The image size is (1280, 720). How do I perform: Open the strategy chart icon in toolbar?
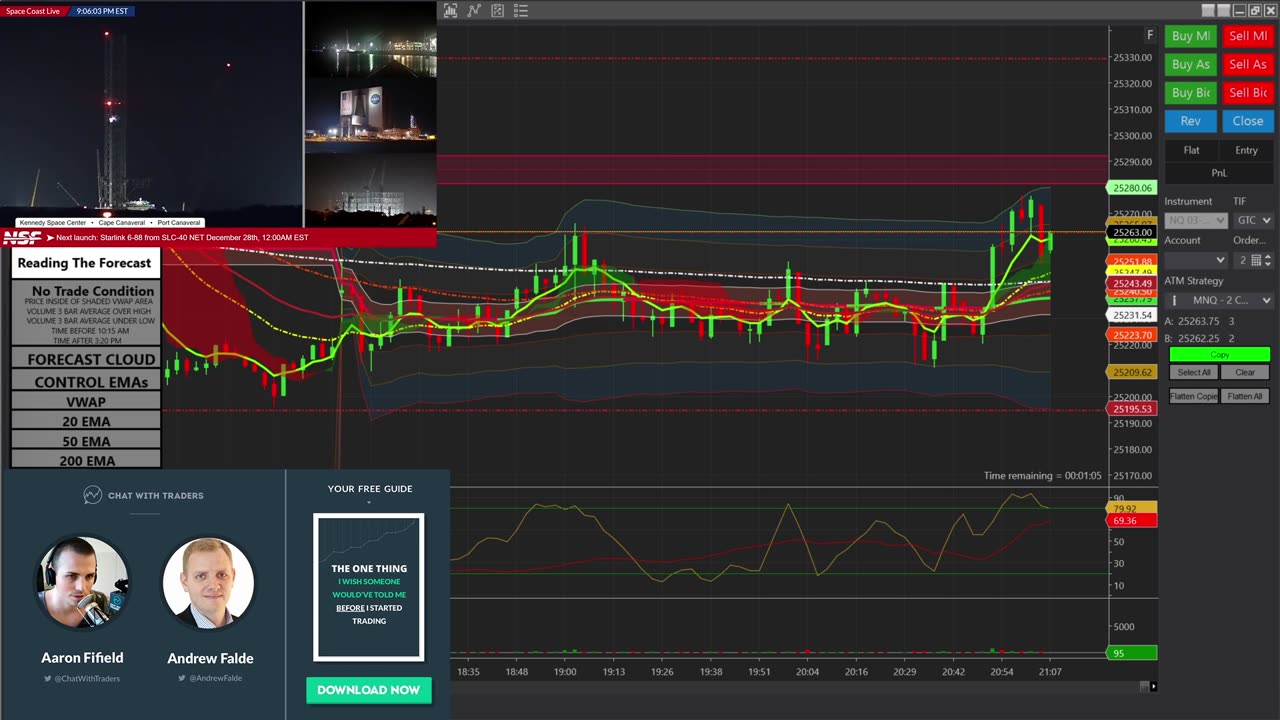tap(498, 11)
